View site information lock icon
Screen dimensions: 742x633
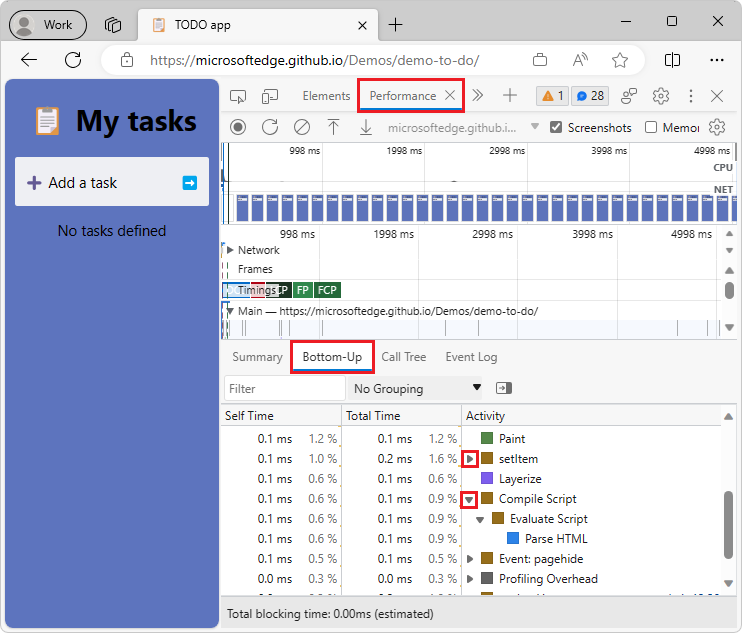[127, 60]
